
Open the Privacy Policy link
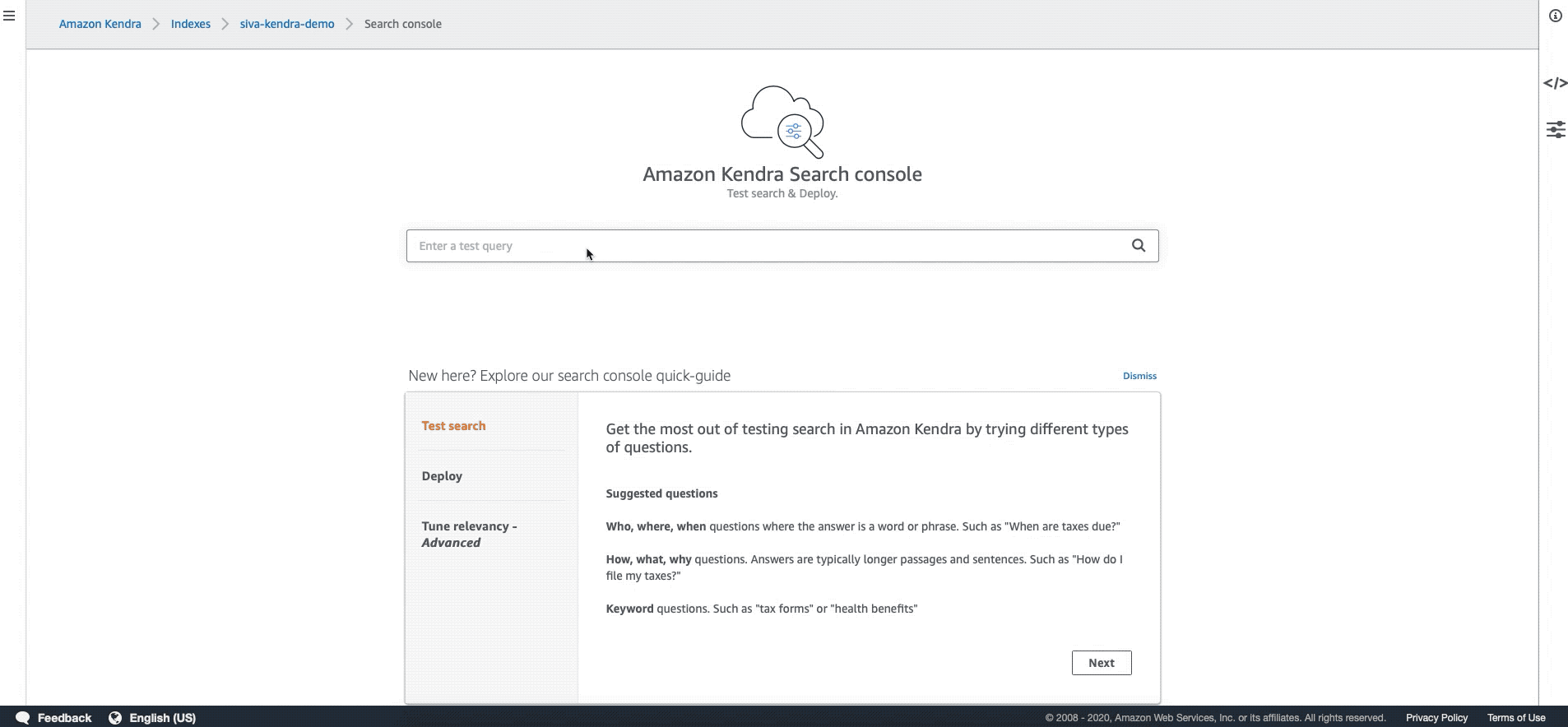tap(1436, 717)
